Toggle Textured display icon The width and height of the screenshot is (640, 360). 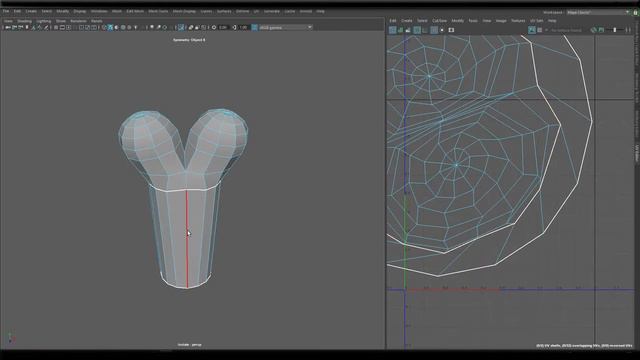pos(129,27)
